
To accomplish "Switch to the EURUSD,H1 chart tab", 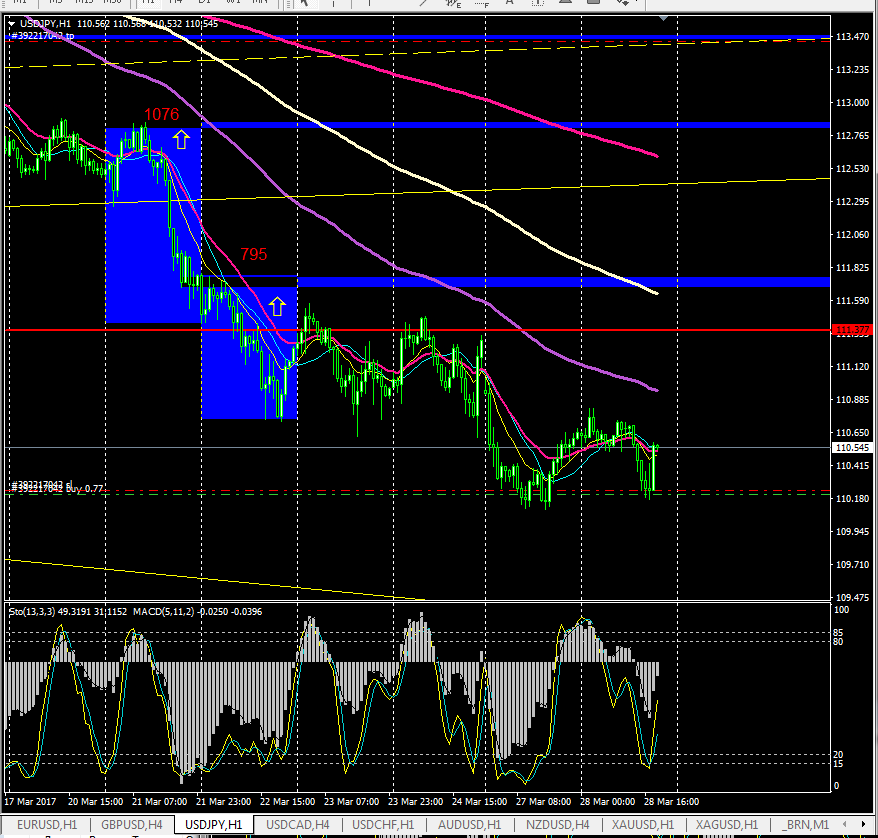I will tap(47, 825).
